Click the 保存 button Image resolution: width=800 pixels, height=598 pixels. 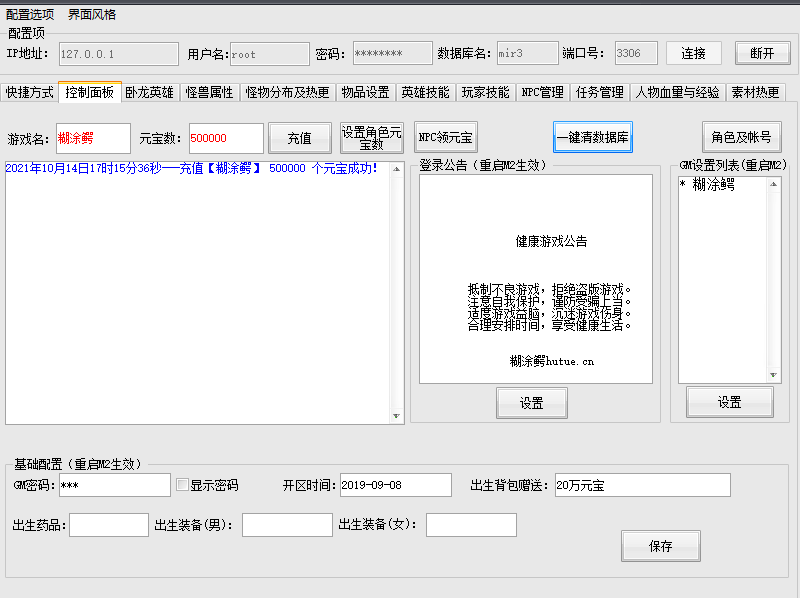click(661, 546)
